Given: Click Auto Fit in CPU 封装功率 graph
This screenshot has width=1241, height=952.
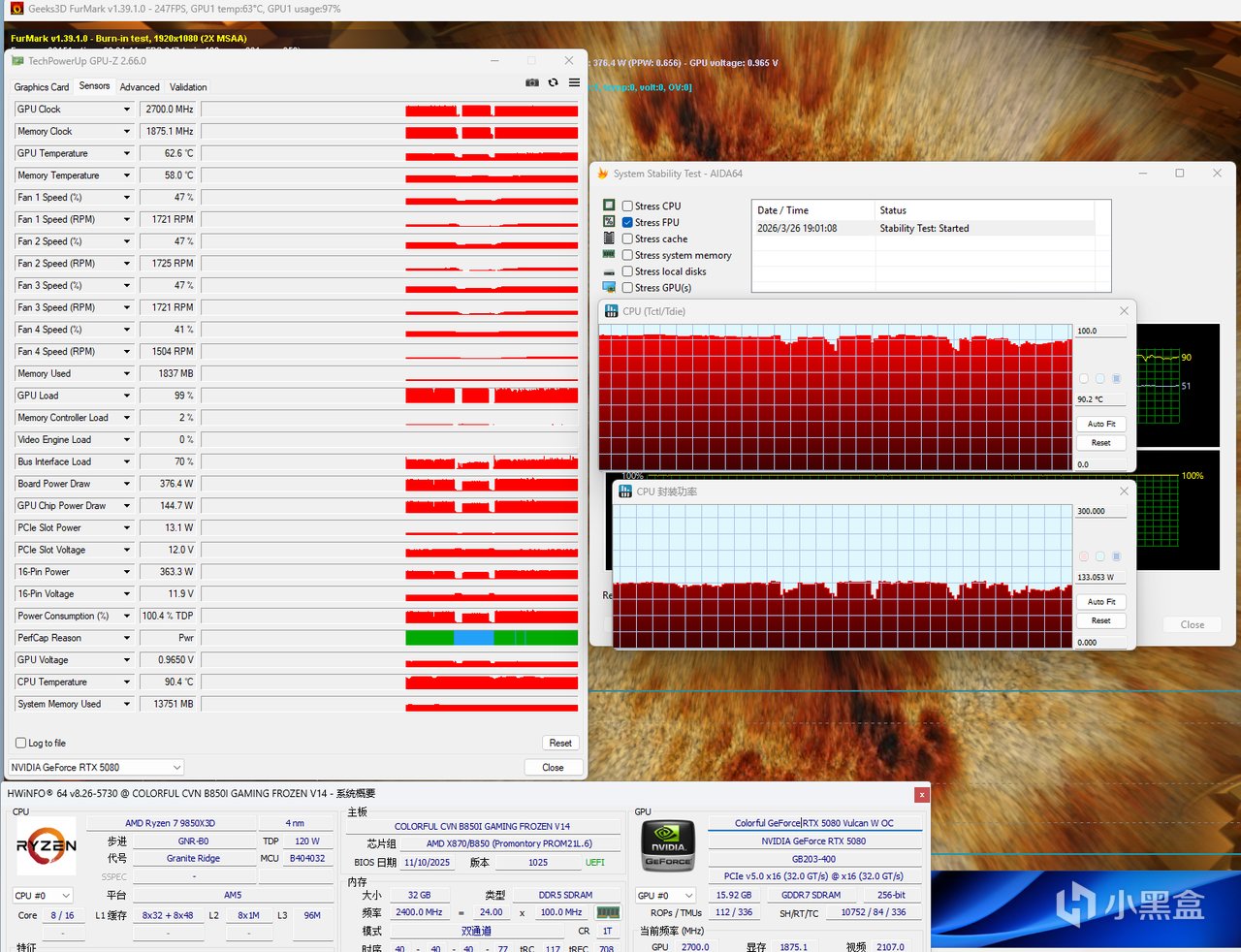Looking at the screenshot, I should click(1101, 601).
